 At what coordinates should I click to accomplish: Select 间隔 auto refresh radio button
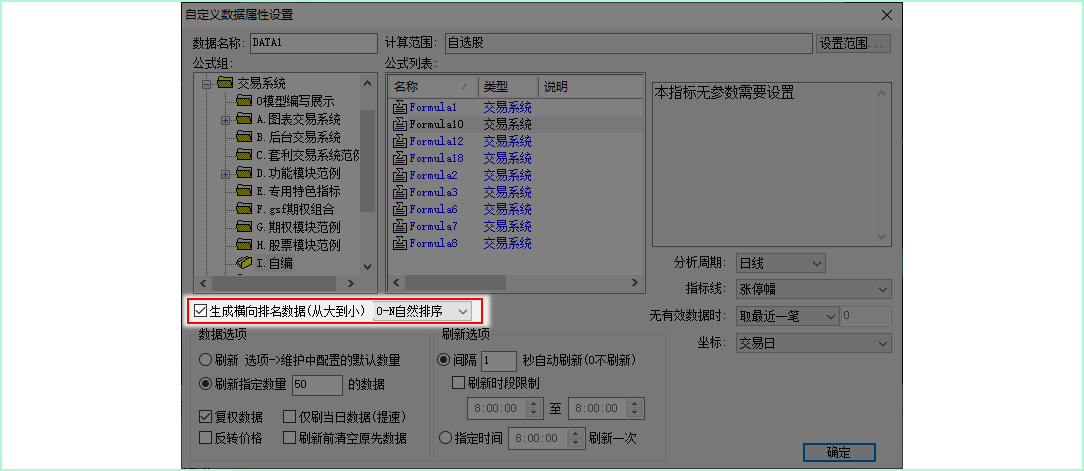[445, 360]
